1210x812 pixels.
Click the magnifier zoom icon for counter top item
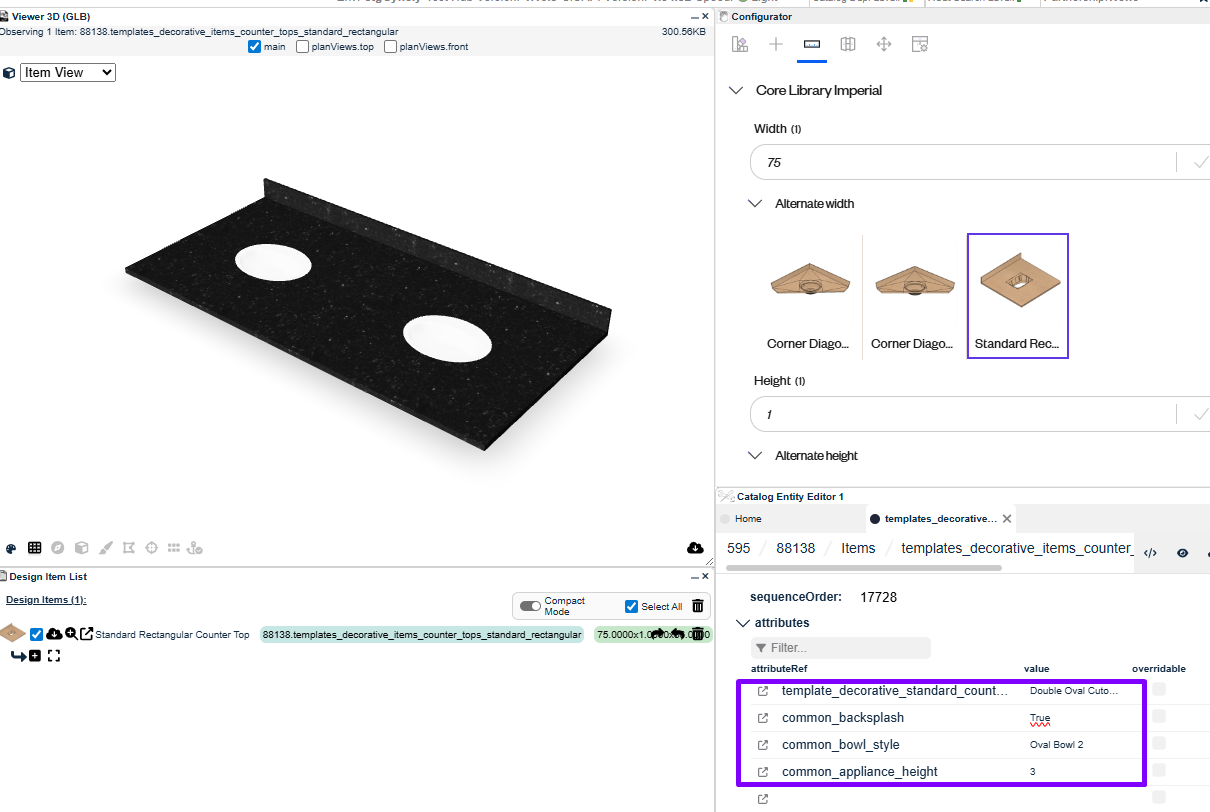(71, 634)
